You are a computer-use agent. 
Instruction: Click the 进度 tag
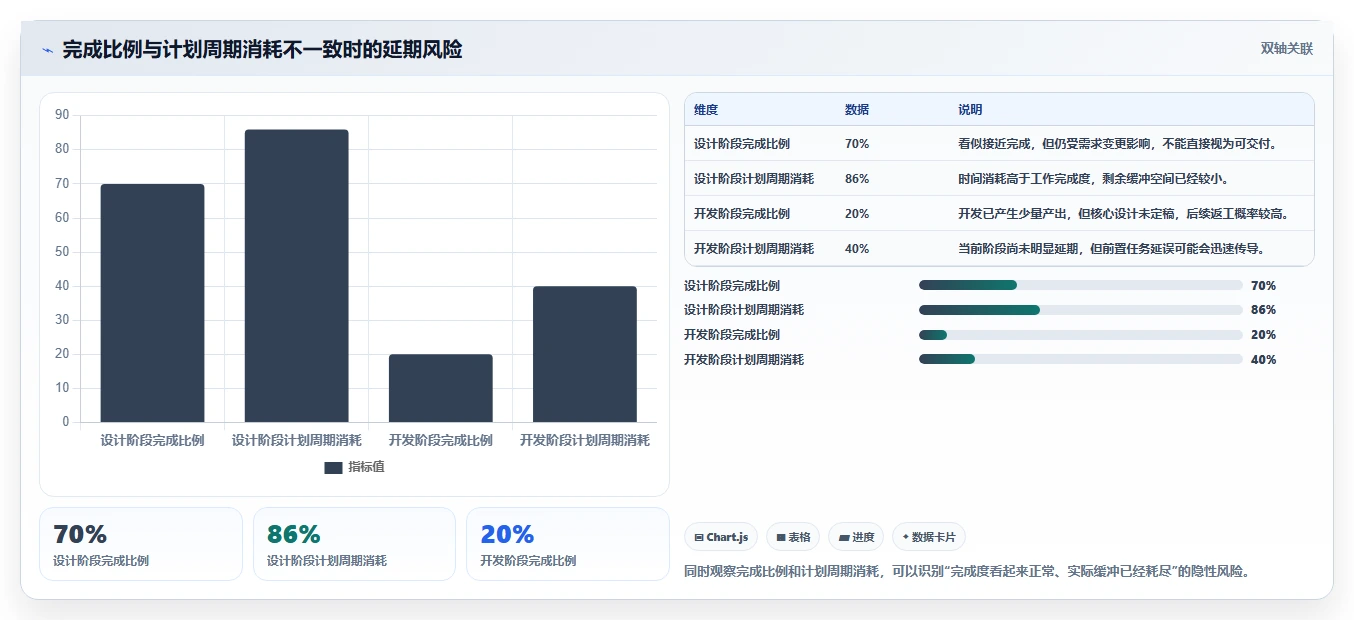[x=856, y=537]
